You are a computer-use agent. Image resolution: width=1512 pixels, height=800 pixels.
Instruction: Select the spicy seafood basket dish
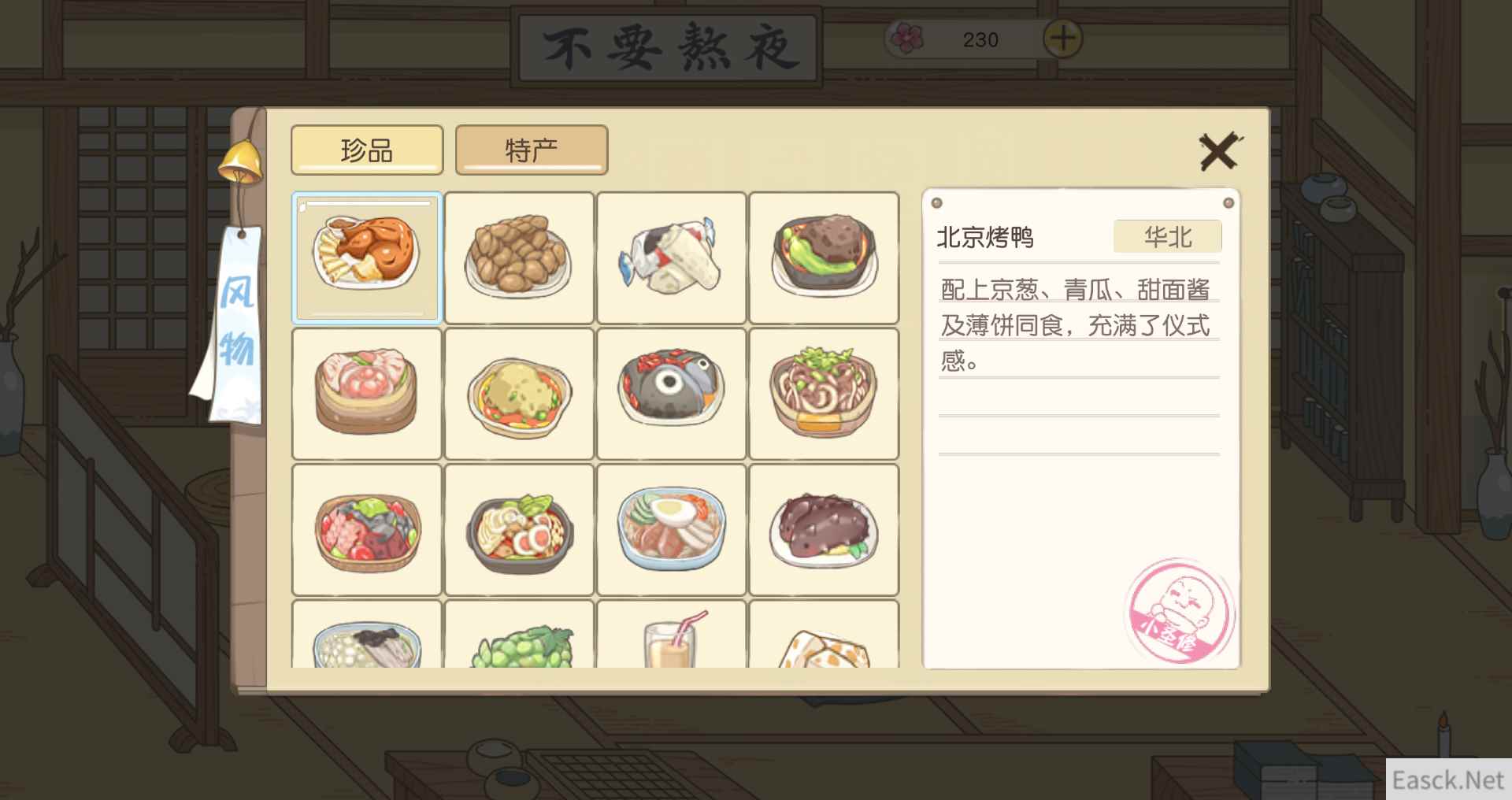pyautogui.click(x=366, y=530)
